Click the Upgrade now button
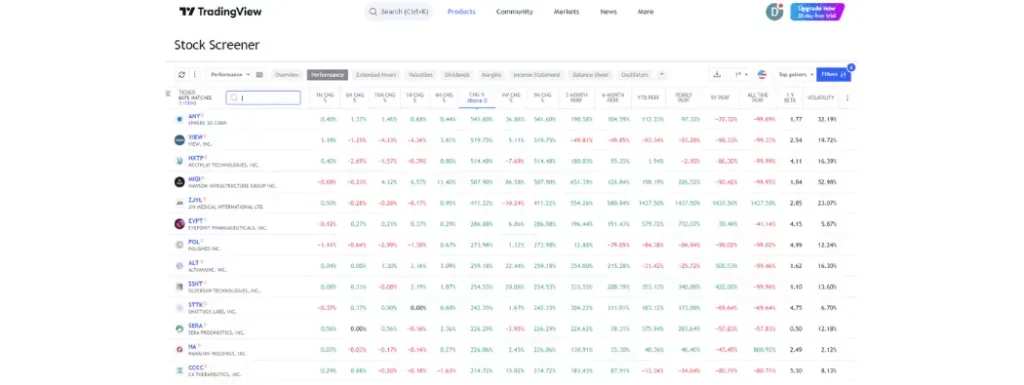 [817, 12]
